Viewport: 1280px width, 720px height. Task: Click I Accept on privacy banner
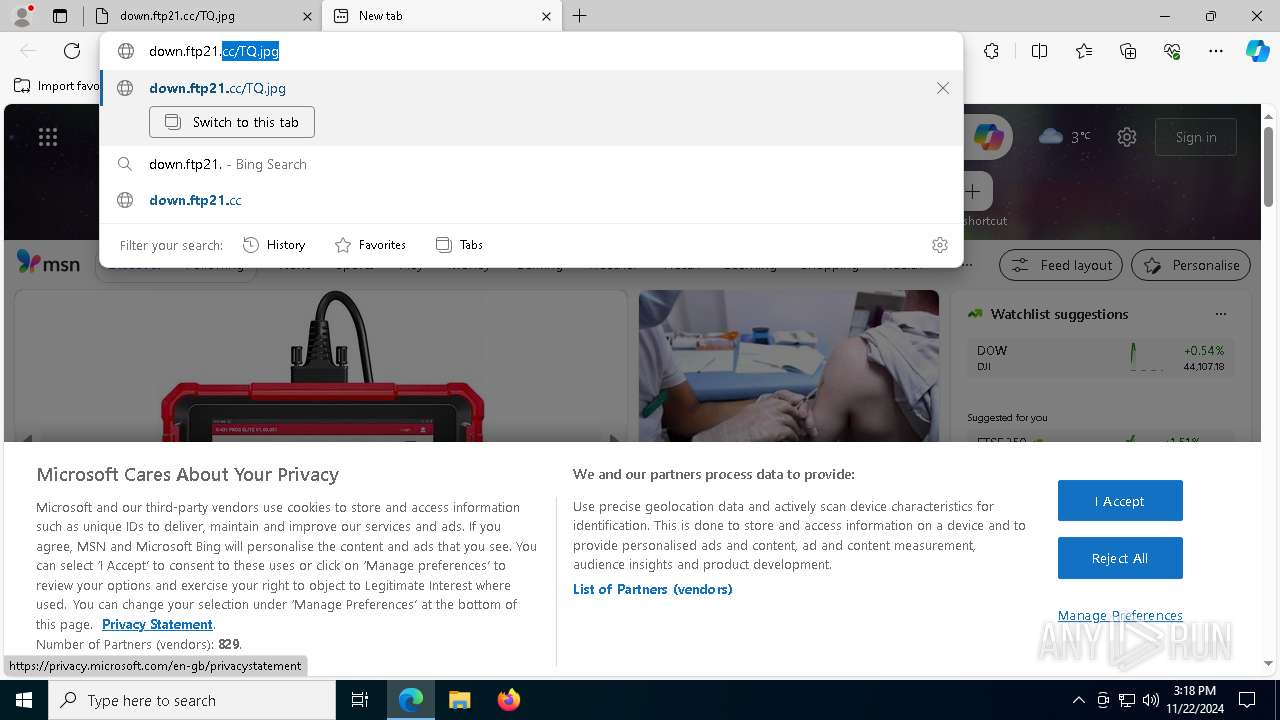click(x=1120, y=501)
